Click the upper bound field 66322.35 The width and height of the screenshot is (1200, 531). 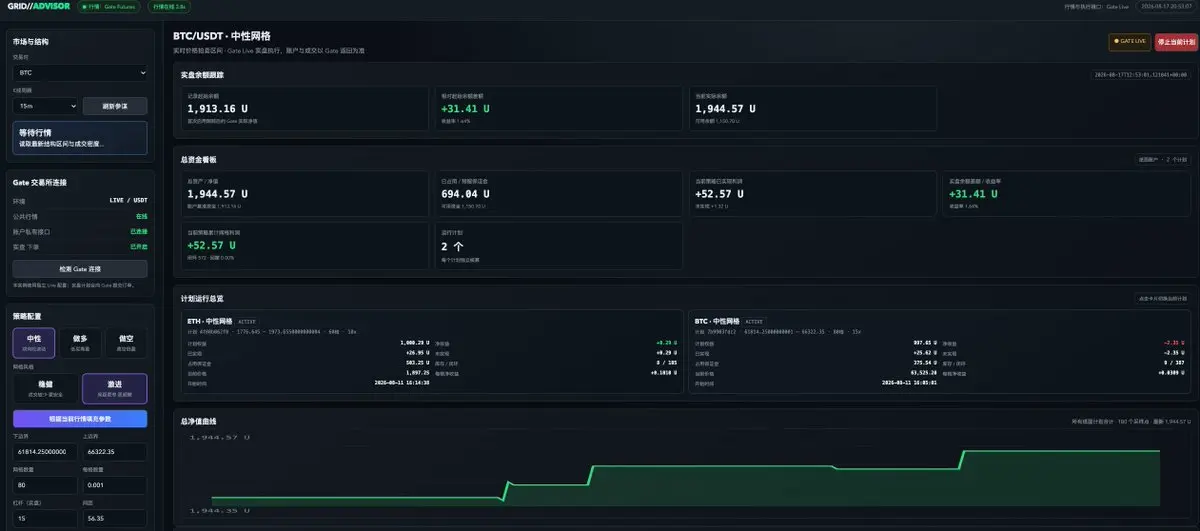click(x=114, y=453)
